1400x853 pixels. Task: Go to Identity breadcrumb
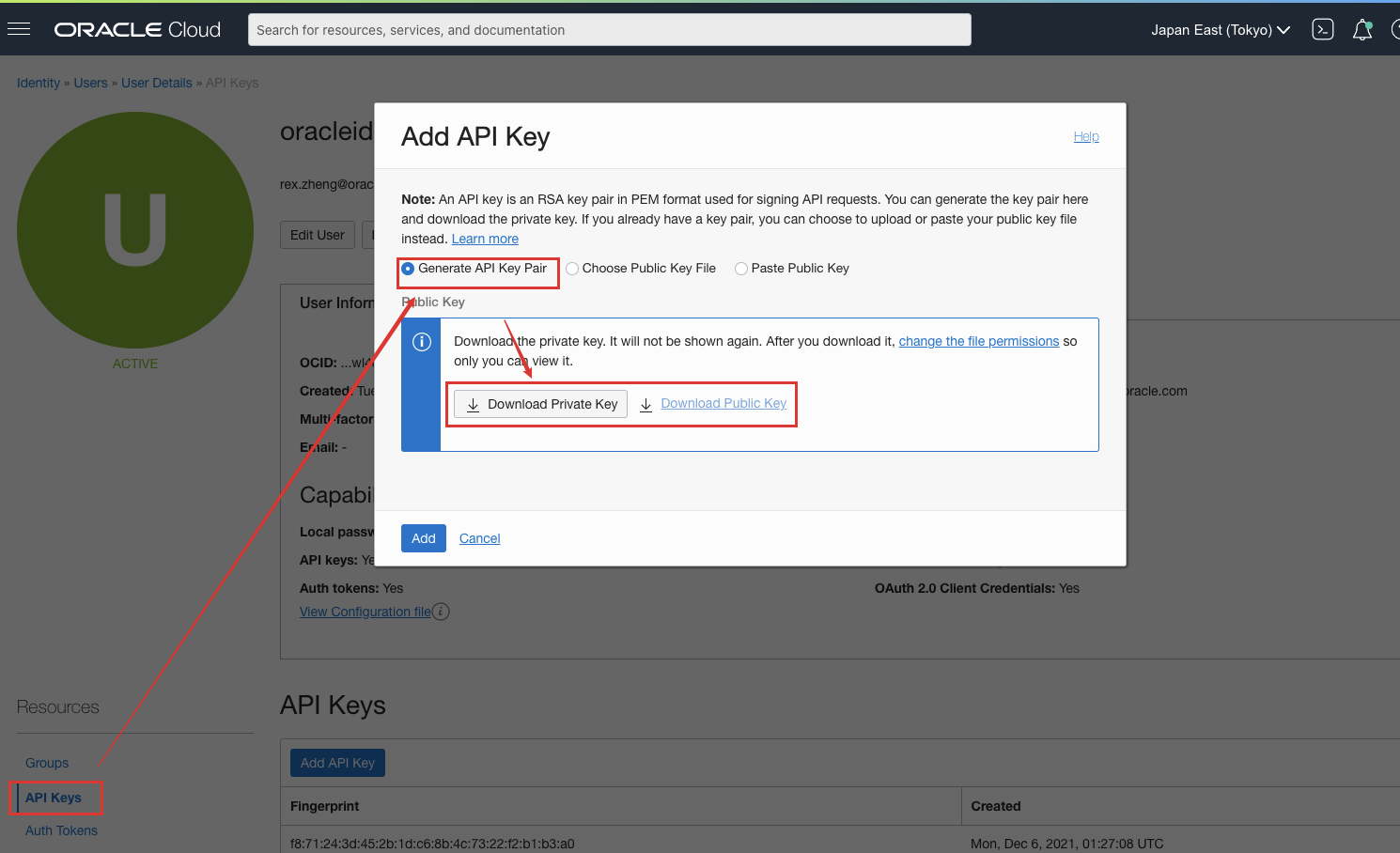[x=39, y=83]
